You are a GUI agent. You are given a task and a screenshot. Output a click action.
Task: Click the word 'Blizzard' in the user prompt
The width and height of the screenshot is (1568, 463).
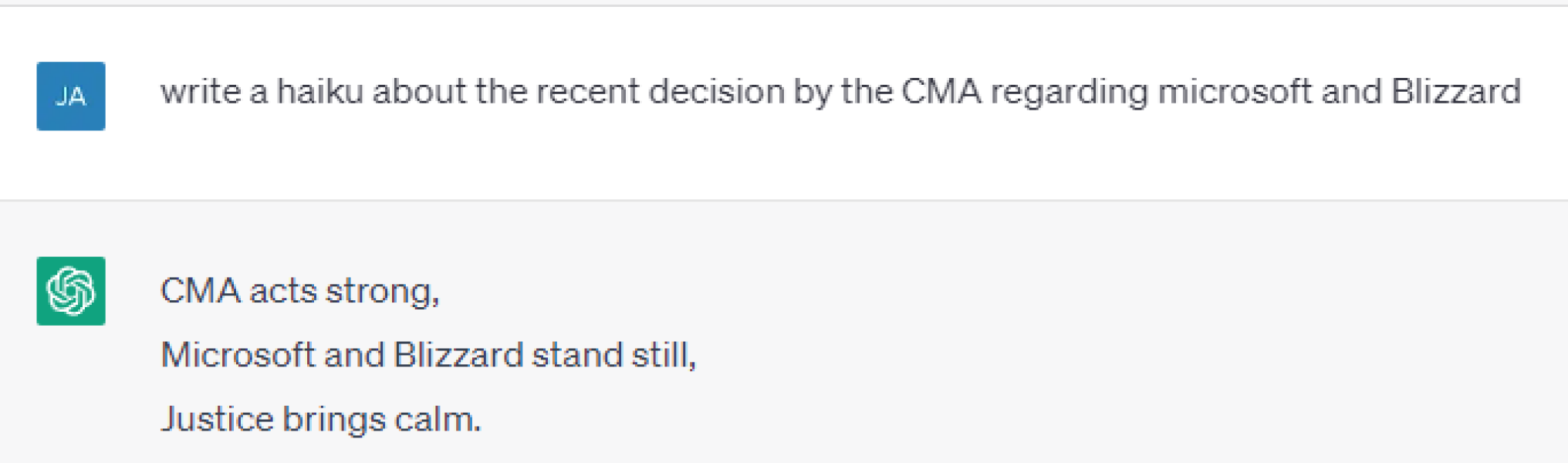click(1455, 93)
